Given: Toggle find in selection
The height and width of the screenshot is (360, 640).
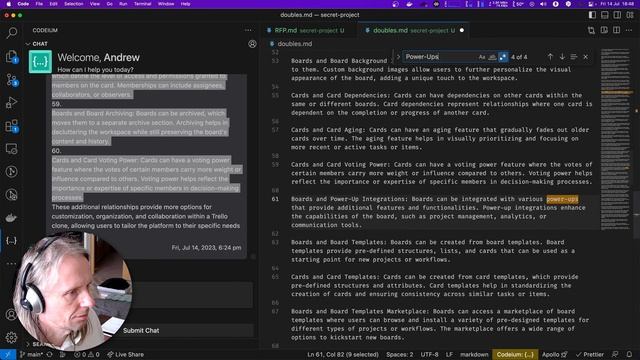Looking at the screenshot, I should coord(573,57).
